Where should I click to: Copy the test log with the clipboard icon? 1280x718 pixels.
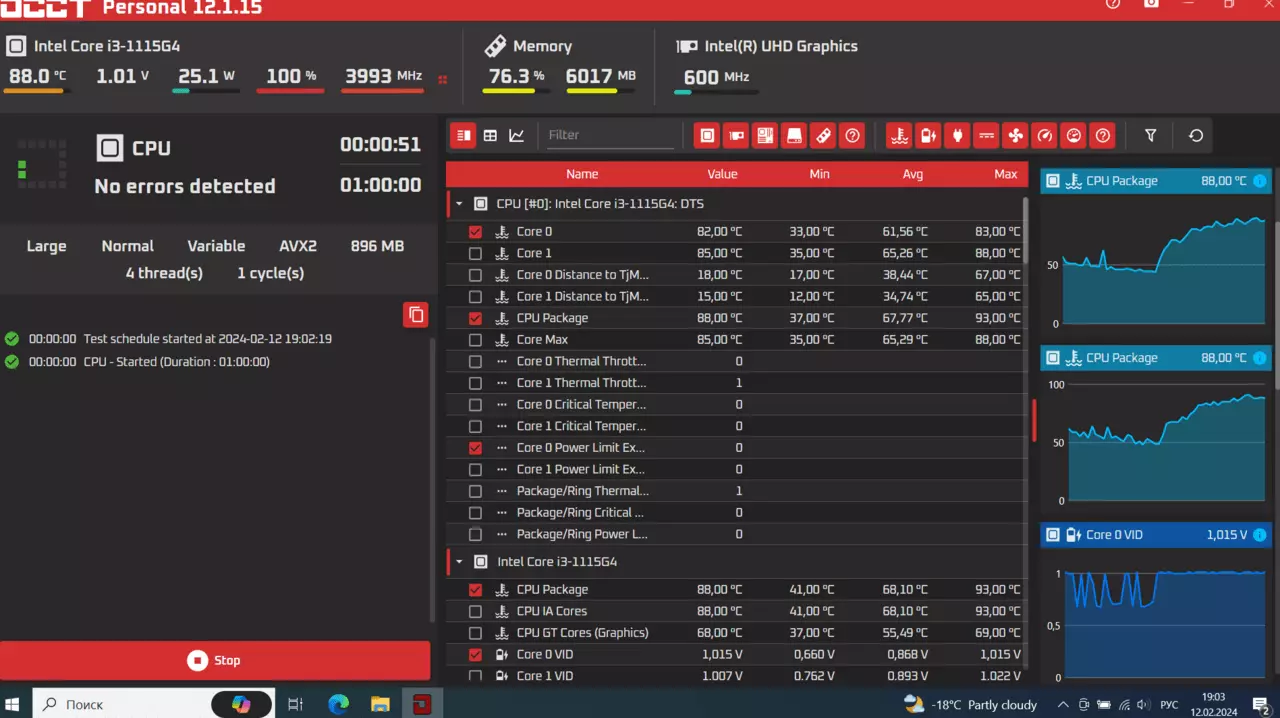click(416, 315)
